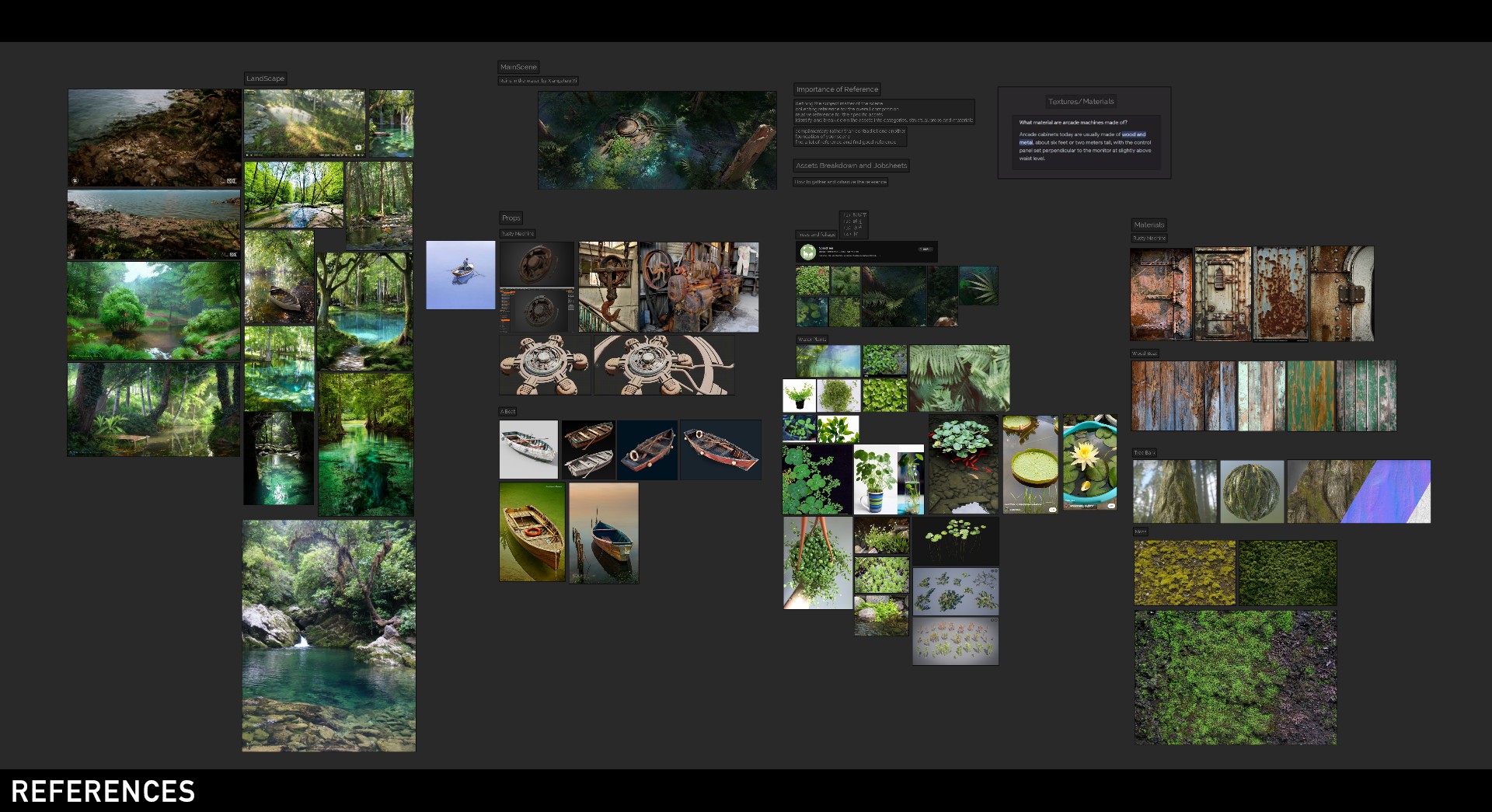Click the 'Water Plants' label
Screen dimensions: 1492x812
[811, 339]
